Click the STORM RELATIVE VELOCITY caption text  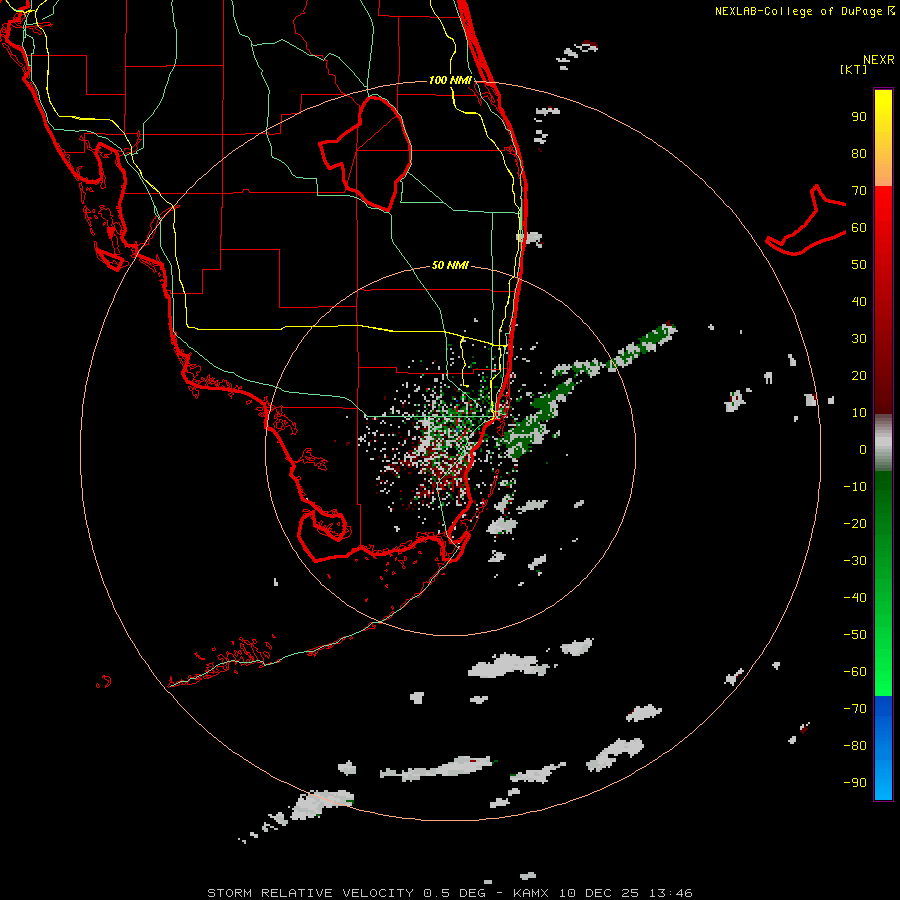310,893
